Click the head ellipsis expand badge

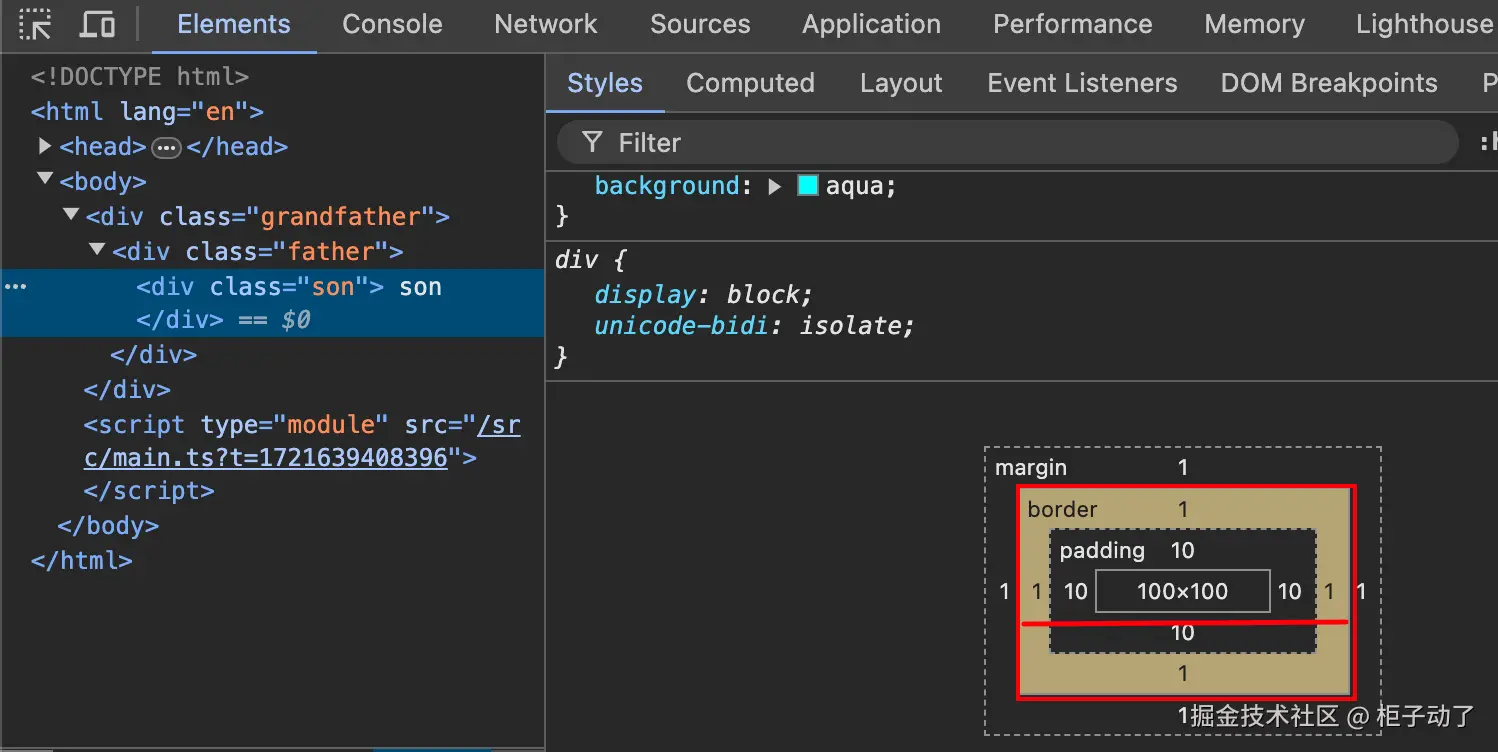166,148
